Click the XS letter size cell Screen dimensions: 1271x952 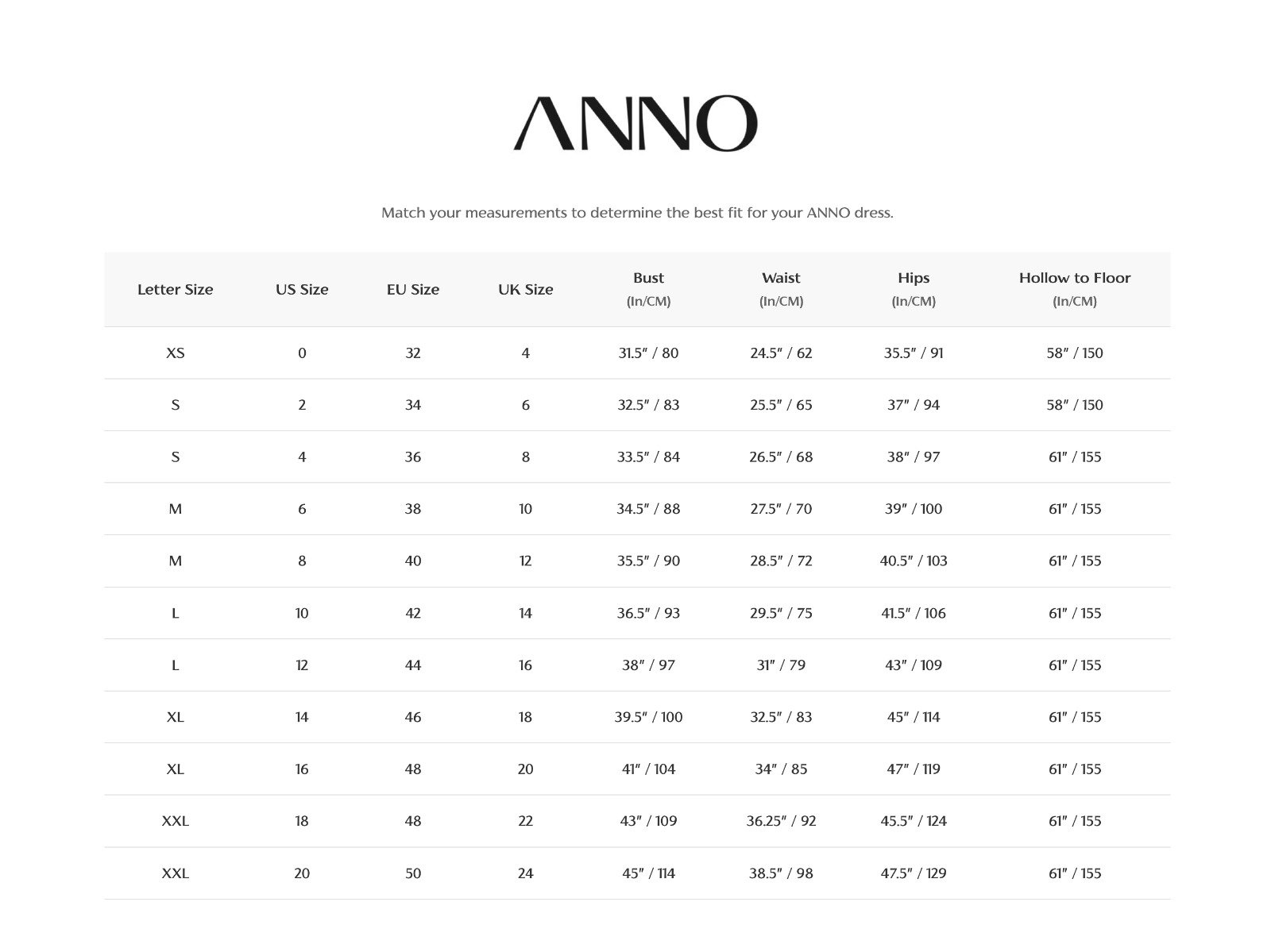pyautogui.click(x=175, y=353)
